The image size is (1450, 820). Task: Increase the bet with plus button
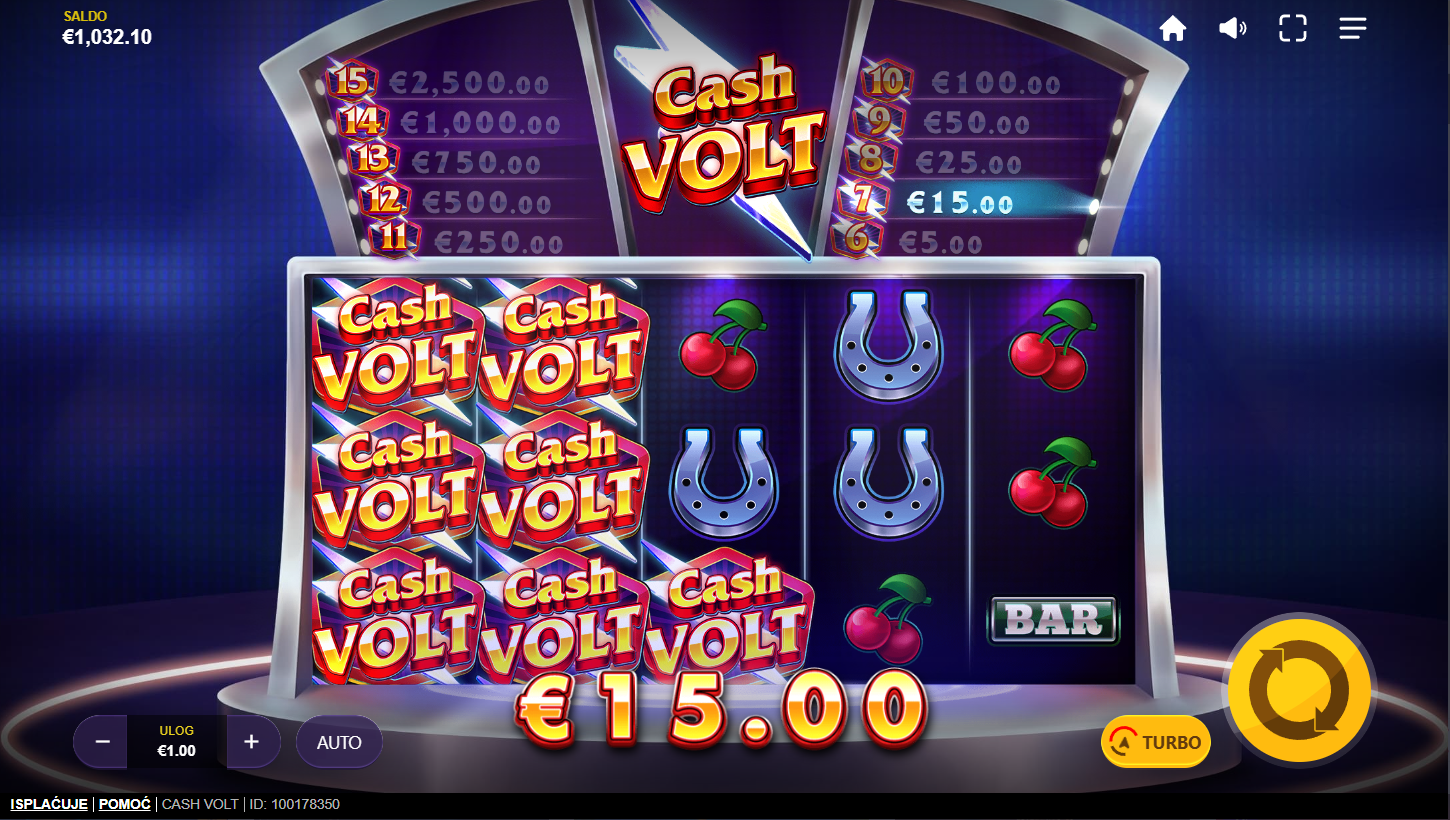[252, 742]
